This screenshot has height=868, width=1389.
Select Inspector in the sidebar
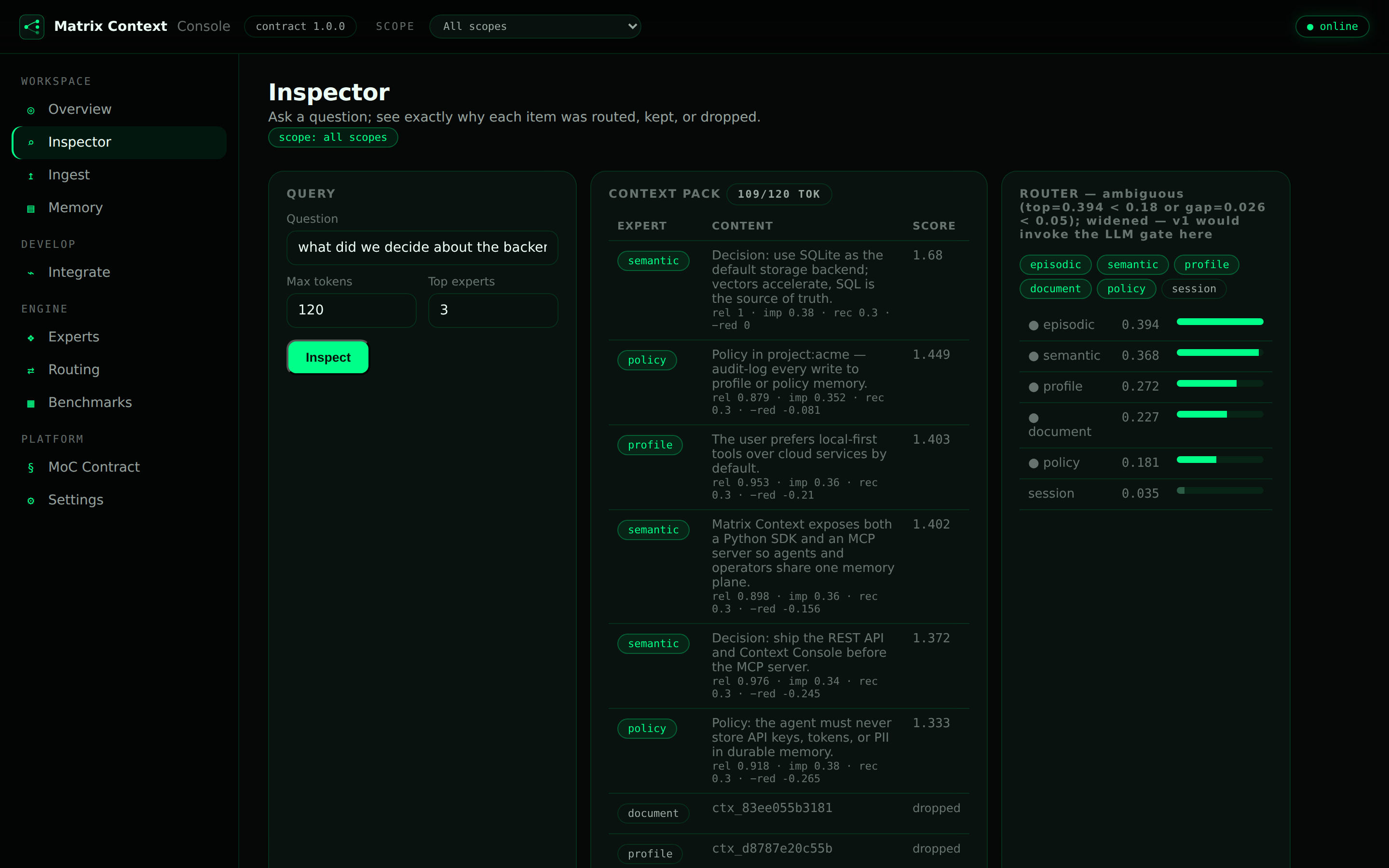(119, 142)
